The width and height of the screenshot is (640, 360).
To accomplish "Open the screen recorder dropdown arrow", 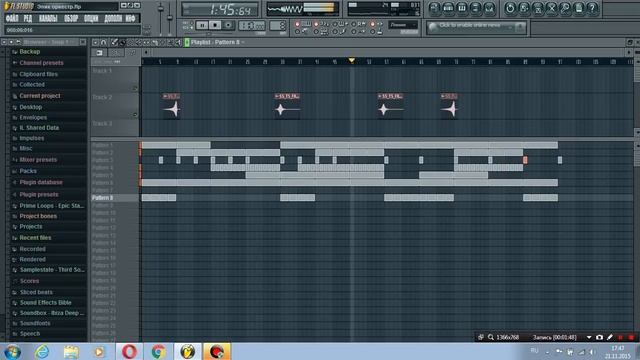I will point(589,338).
